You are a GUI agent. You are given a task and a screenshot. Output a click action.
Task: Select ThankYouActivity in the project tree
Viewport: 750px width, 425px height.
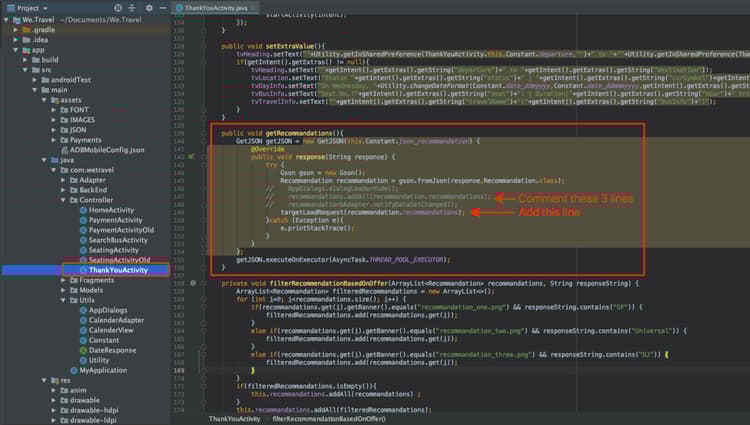(x=117, y=270)
